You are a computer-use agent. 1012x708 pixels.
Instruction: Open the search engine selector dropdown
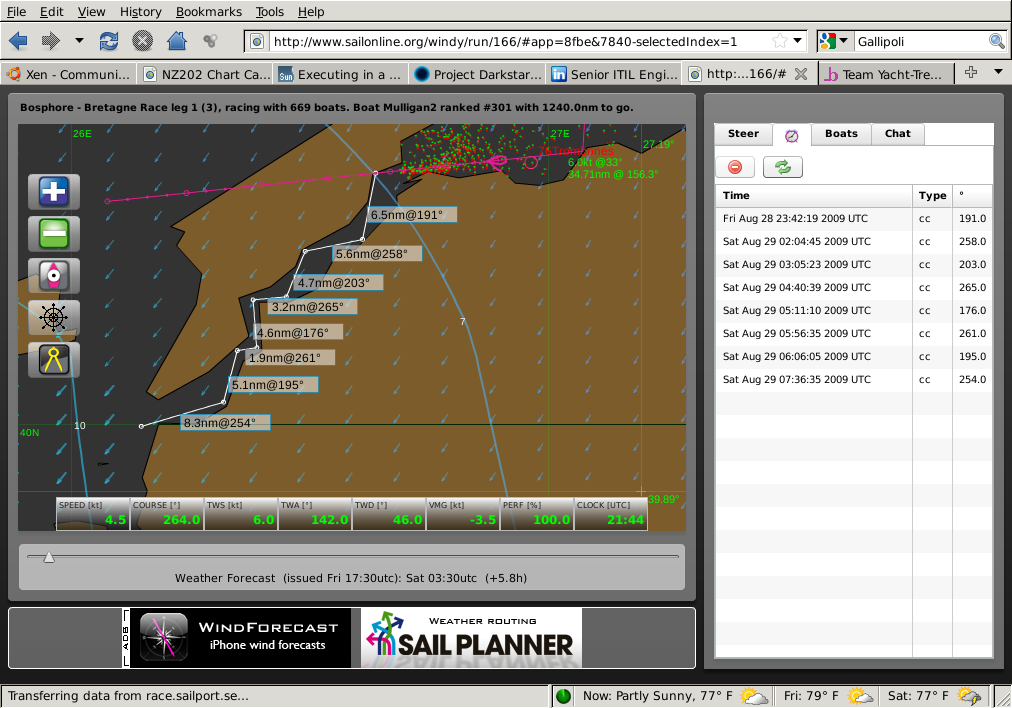click(834, 41)
